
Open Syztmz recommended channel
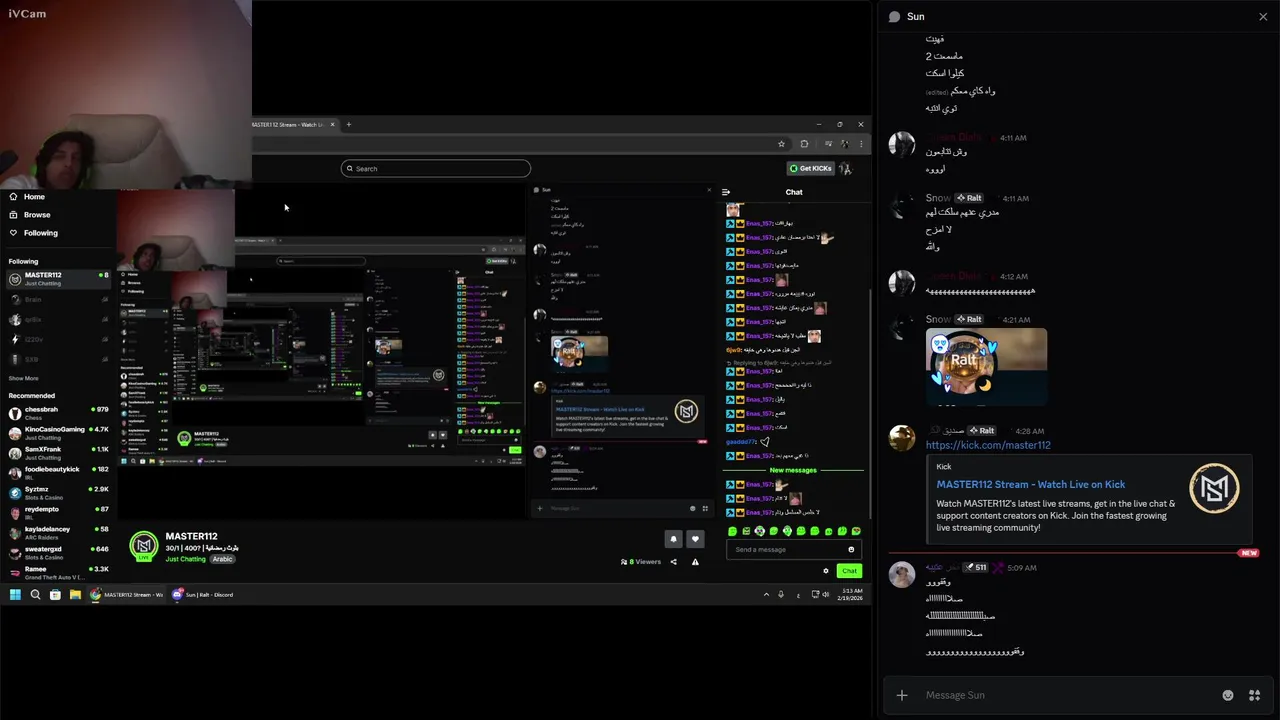click(58, 492)
